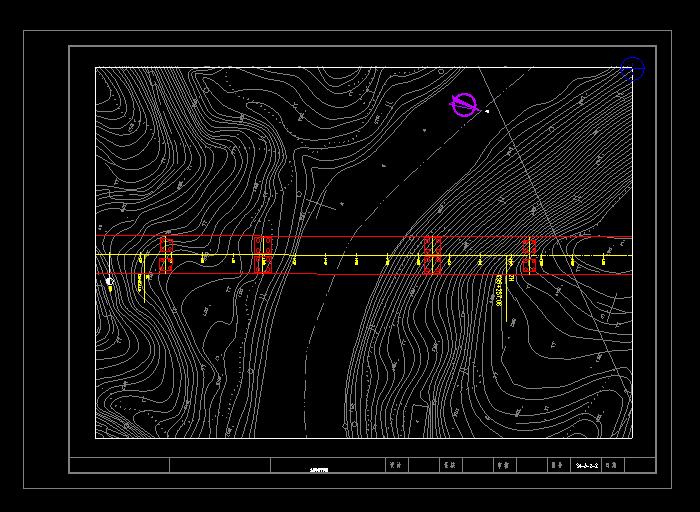Click the yellow road centerline
The height and width of the screenshot is (512, 700).
pos(380,256)
